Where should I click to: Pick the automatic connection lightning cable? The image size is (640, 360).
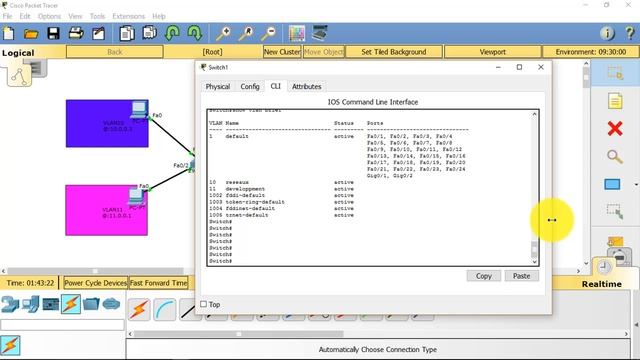click(139, 309)
